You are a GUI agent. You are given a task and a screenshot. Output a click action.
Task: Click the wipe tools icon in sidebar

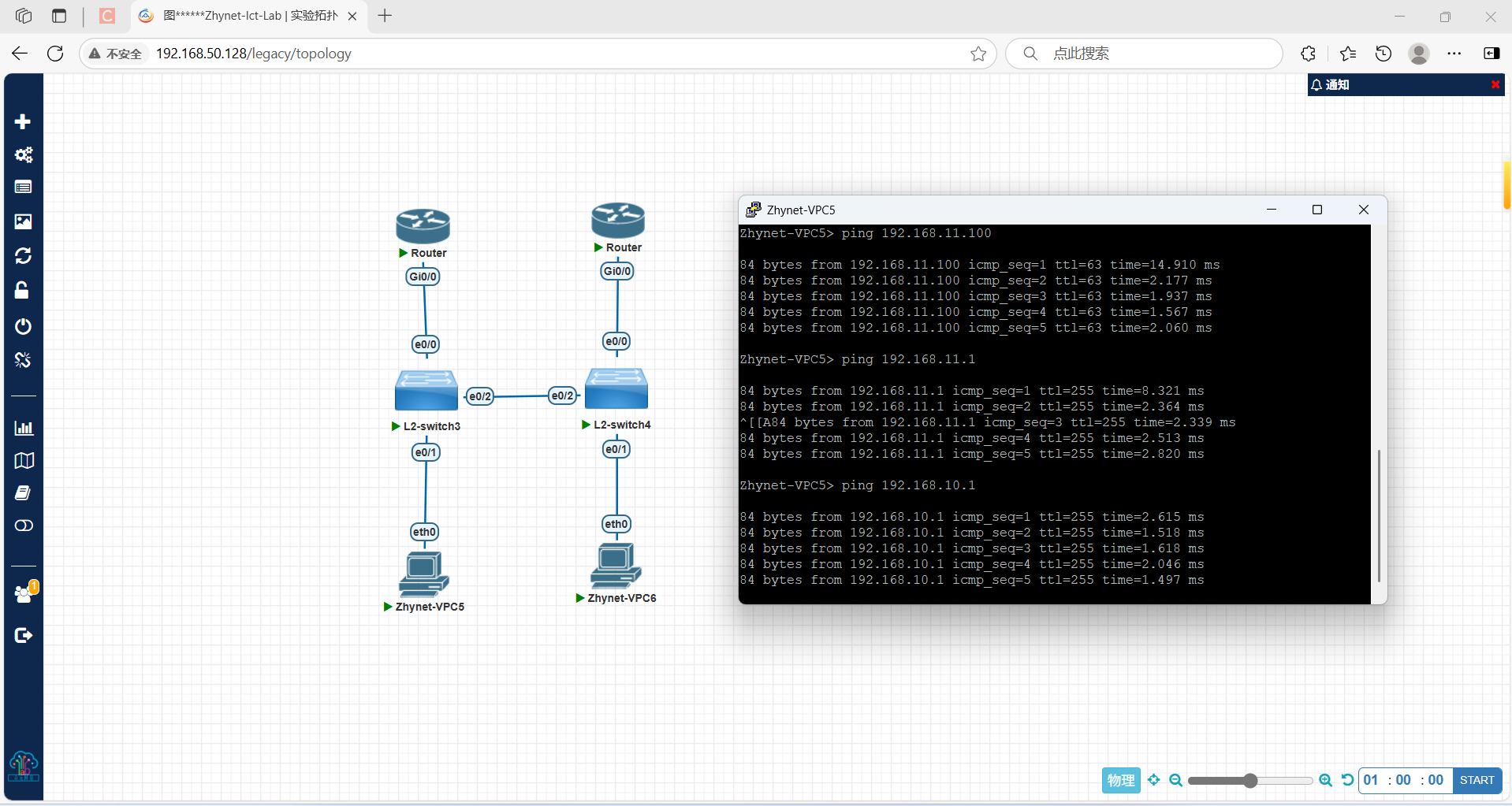point(23,360)
